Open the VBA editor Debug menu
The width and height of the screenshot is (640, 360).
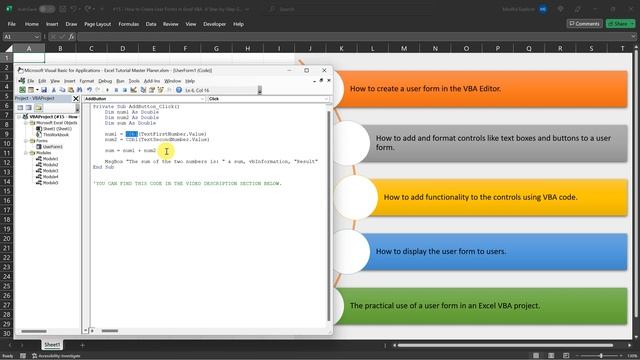[x=105, y=81]
